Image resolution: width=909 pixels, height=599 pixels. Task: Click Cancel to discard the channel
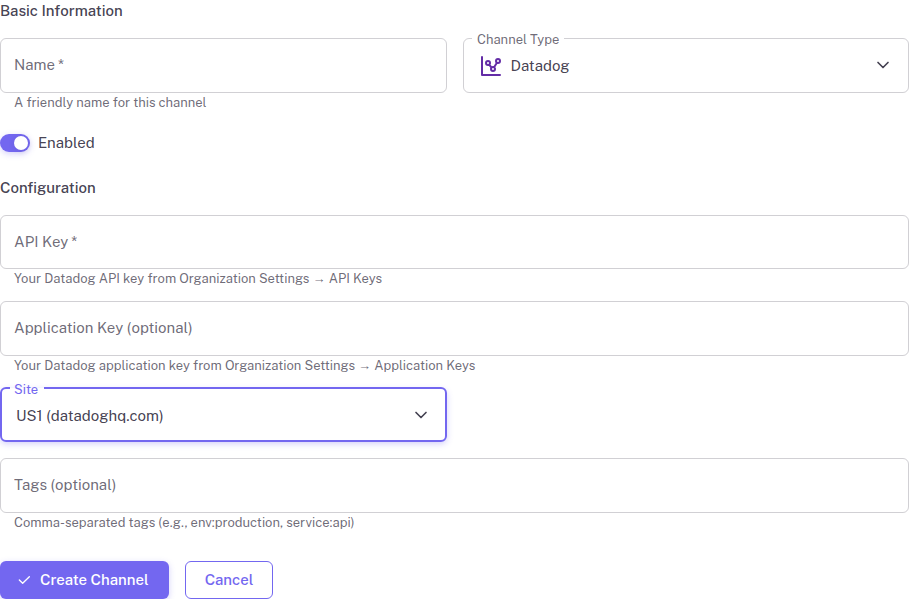click(228, 580)
